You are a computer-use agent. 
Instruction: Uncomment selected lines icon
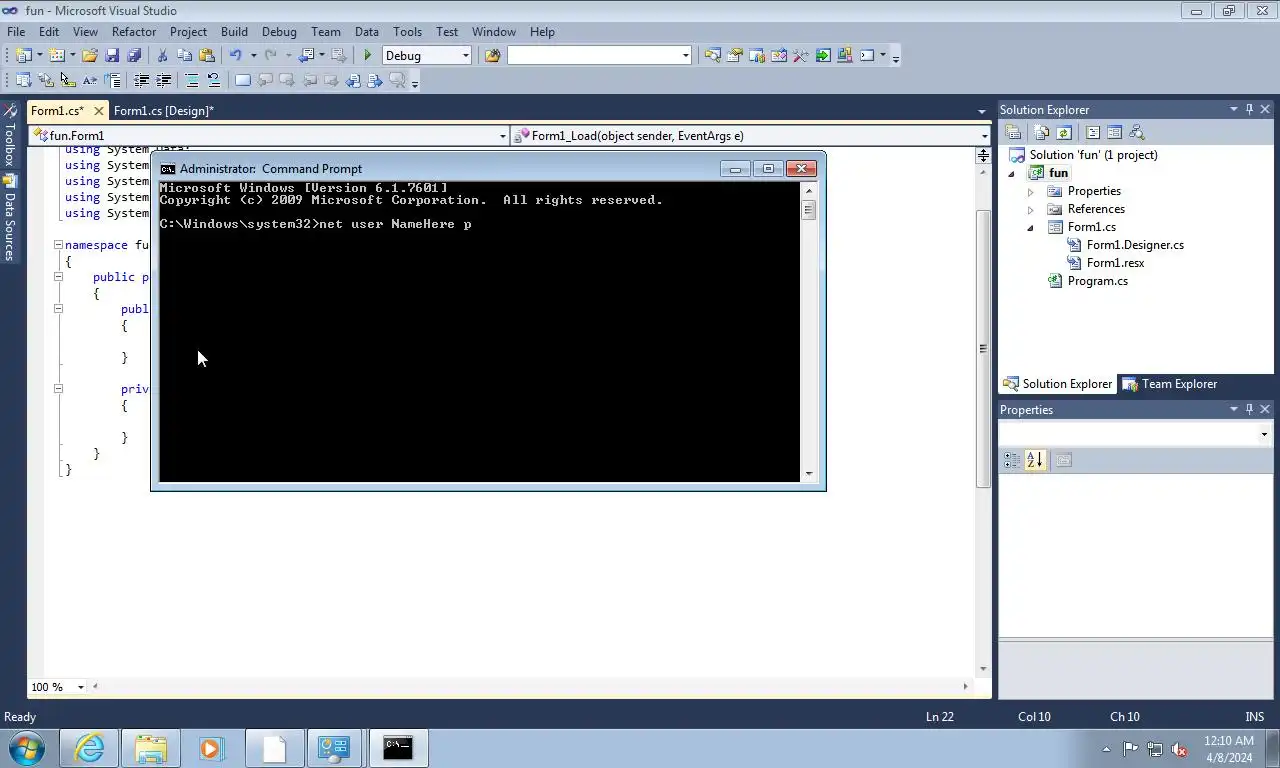[213, 80]
